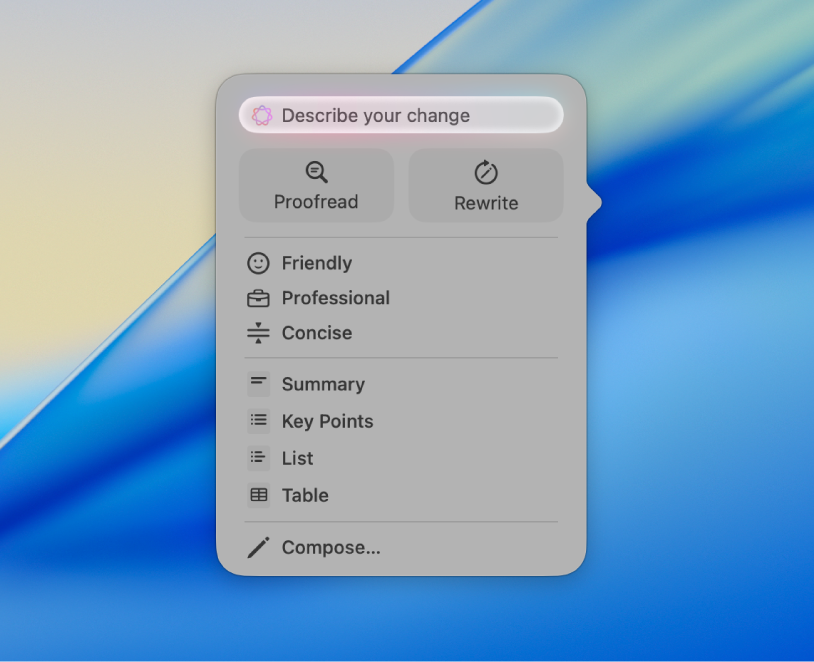Start a Rewrite of the selection
Screen dimensions: 814x662
[x=486, y=186]
